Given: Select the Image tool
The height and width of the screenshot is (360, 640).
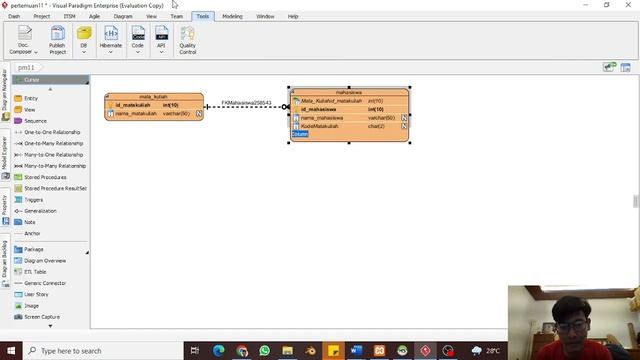Looking at the screenshot, I should click(31, 306).
